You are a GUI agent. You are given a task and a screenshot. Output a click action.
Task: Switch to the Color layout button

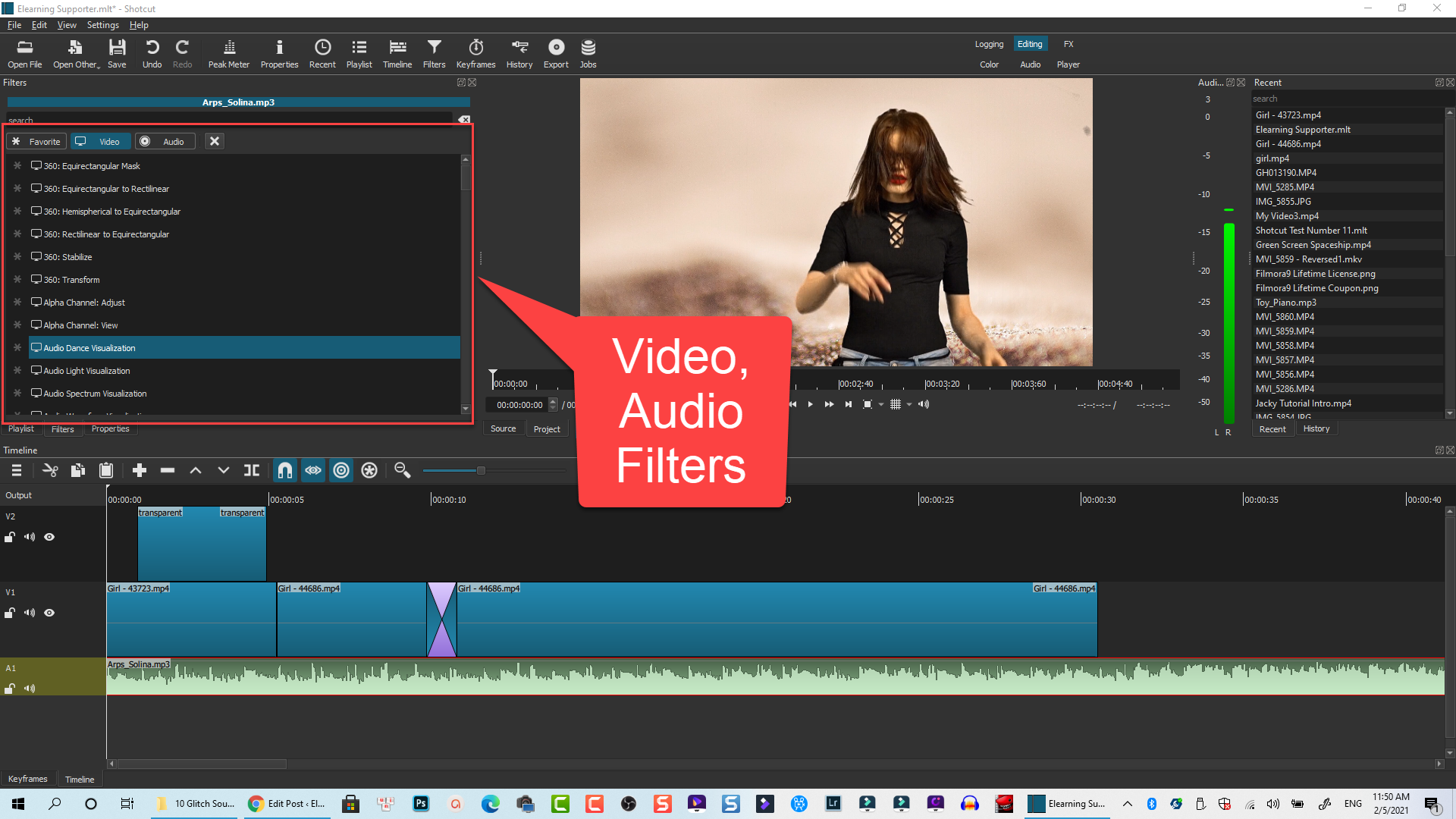click(989, 64)
